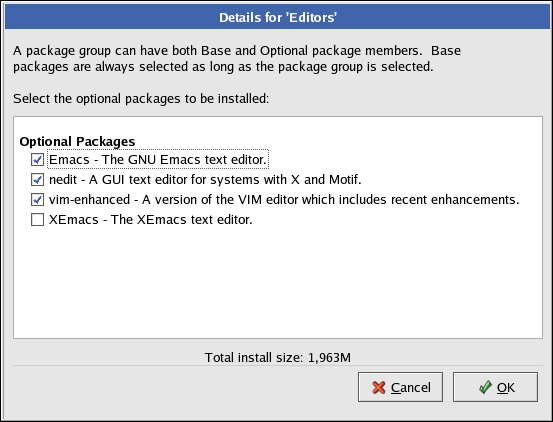Click the Total install size text
Image resolution: width=553 pixels, height=422 pixels.
click(278, 357)
